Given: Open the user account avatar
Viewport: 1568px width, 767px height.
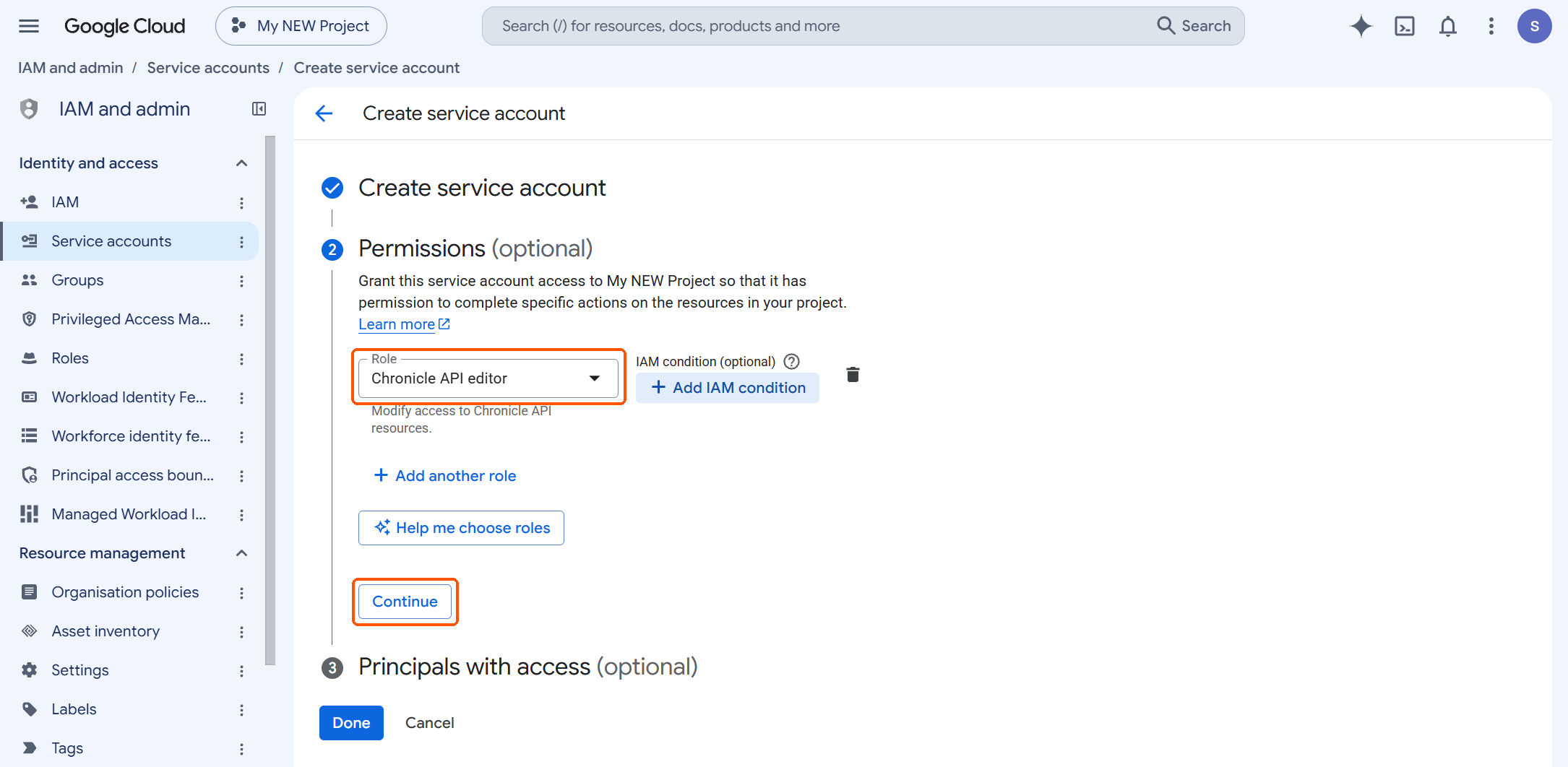Looking at the screenshot, I should [x=1535, y=26].
